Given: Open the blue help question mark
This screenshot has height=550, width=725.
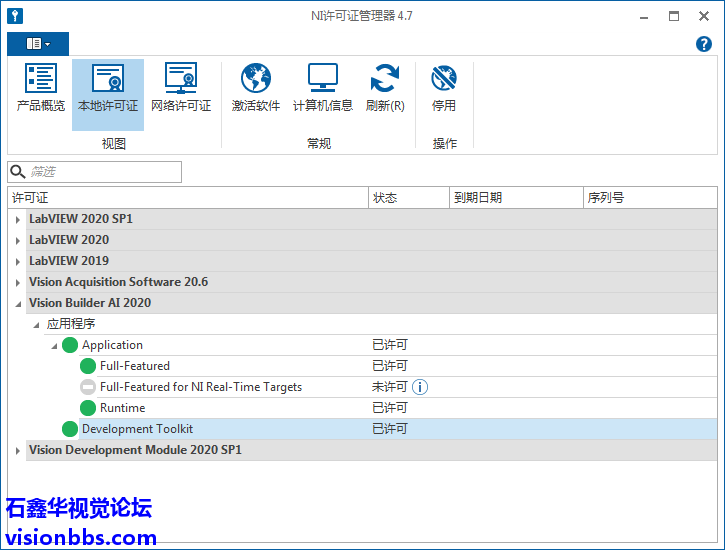Looking at the screenshot, I should (703, 44).
